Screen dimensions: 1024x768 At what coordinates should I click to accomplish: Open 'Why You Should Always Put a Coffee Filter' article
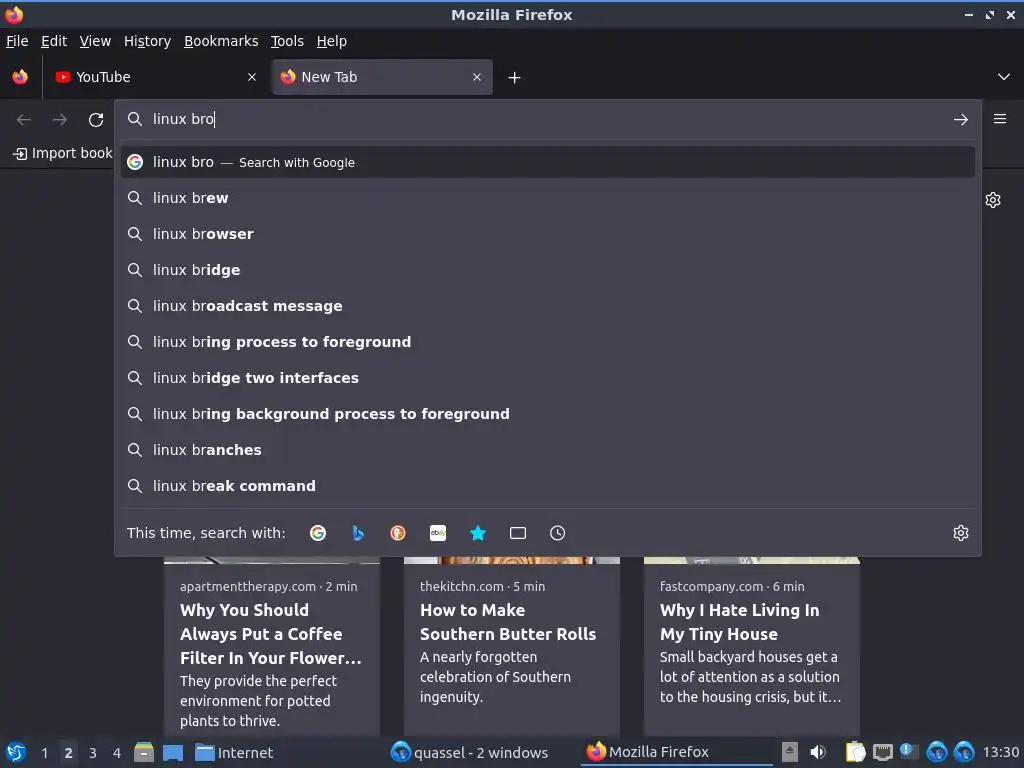pyautogui.click(x=271, y=633)
